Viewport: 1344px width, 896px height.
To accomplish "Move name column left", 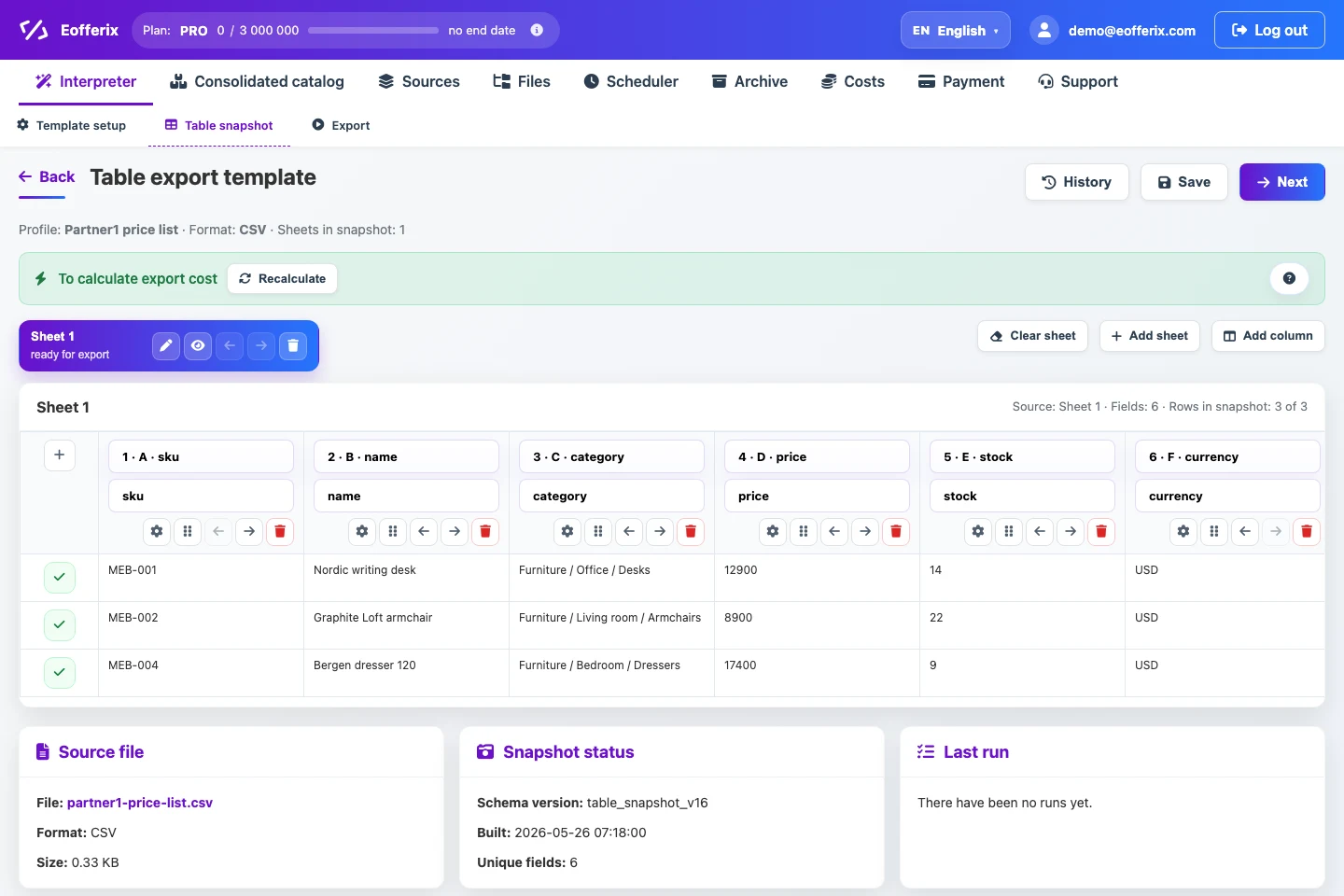I will (x=424, y=531).
